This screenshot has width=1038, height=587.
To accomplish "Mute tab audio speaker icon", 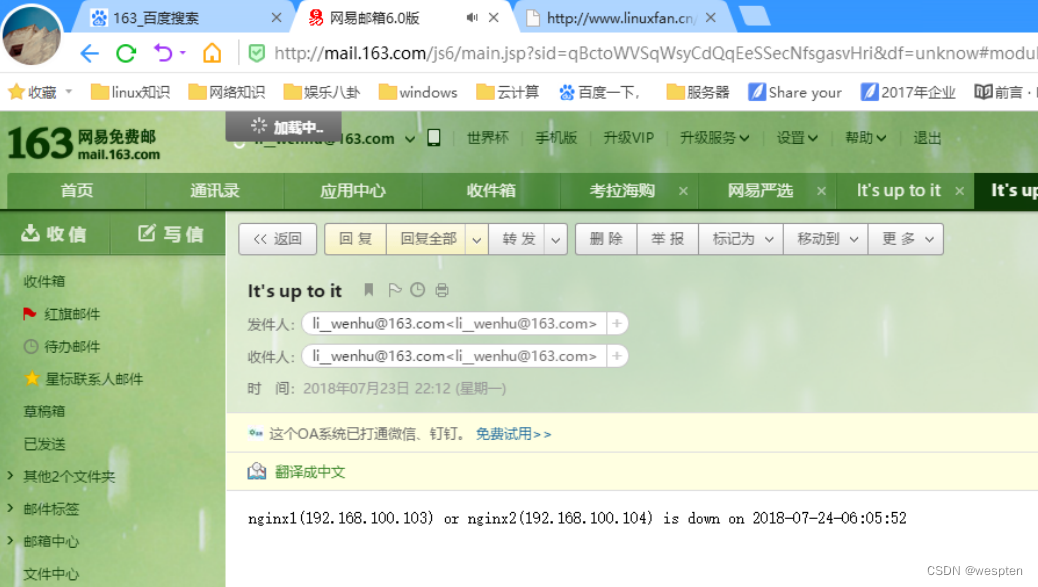I will (x=471, y=18).
